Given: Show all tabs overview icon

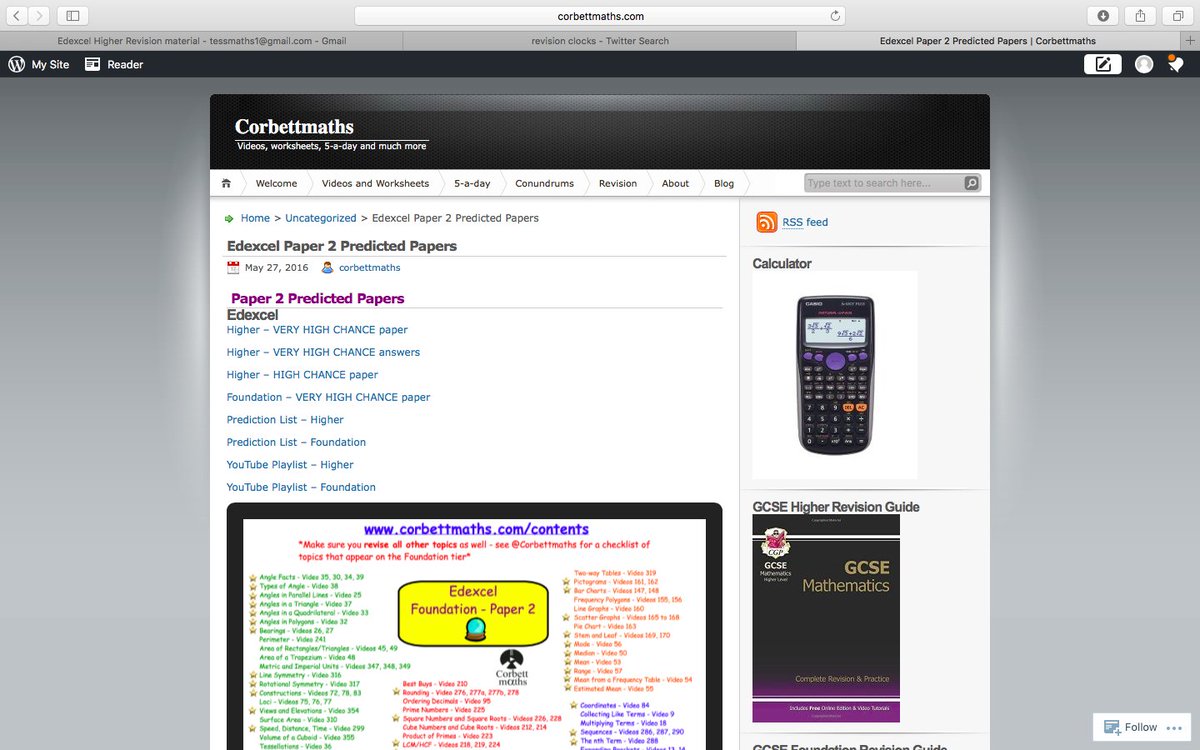Looking at the screenshot, I should point(1178,16).
